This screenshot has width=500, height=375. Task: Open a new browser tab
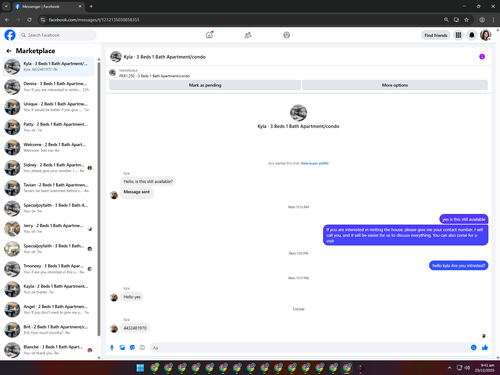pos(91,6)
